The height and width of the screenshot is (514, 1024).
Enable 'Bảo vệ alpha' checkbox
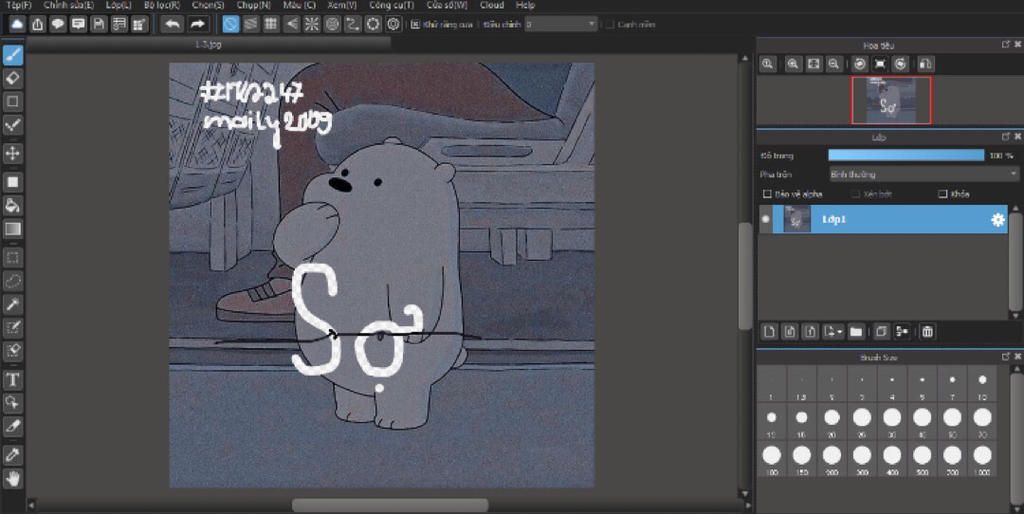tap(767, 194)
